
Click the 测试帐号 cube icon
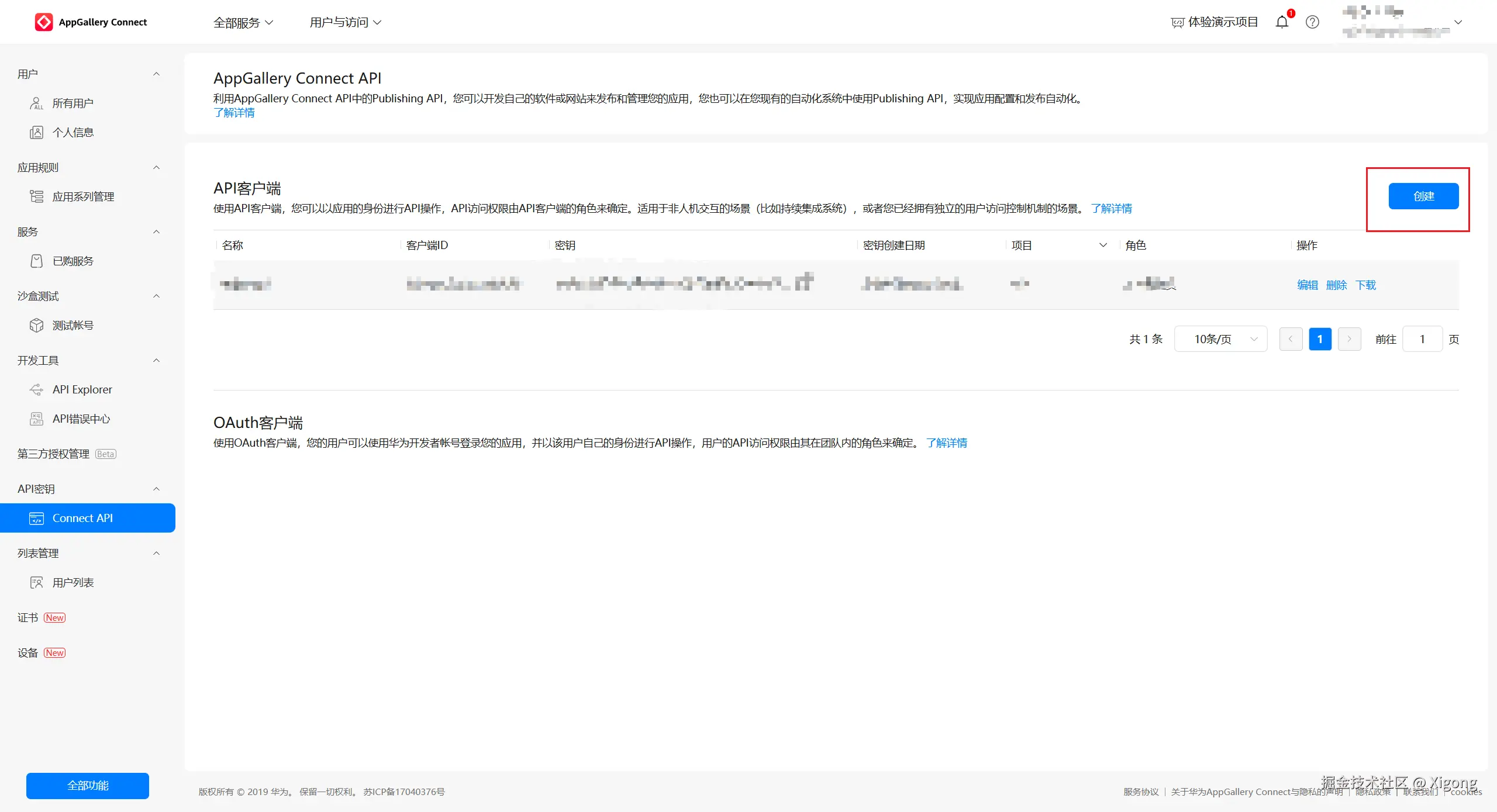pyautogui.click(x=36, y=325)
